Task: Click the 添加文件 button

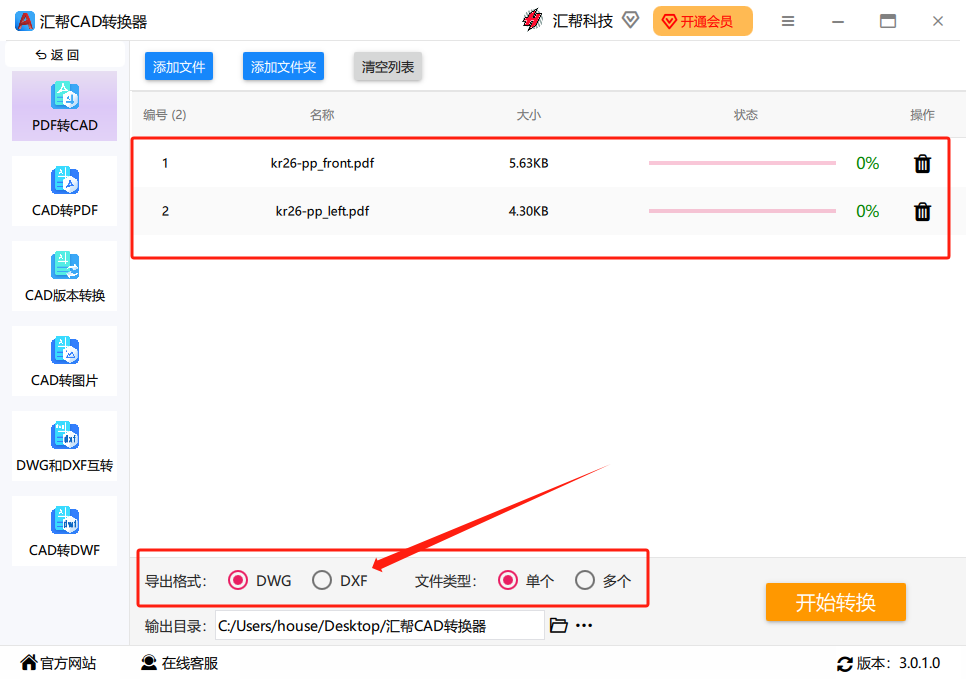Action: coord(179,67)
